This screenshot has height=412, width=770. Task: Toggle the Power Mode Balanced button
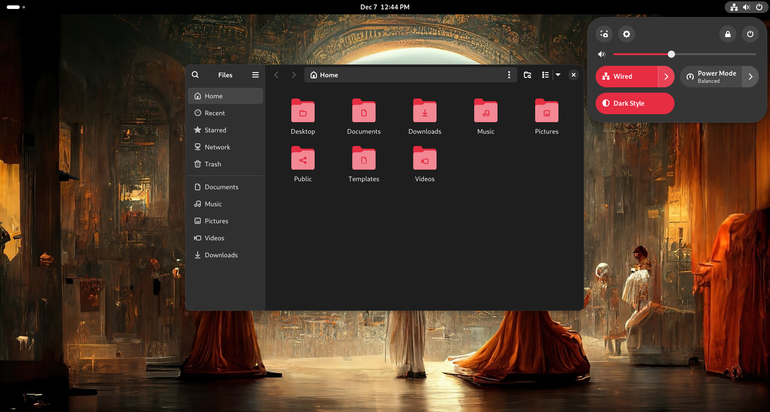click(x=711, y=77)
